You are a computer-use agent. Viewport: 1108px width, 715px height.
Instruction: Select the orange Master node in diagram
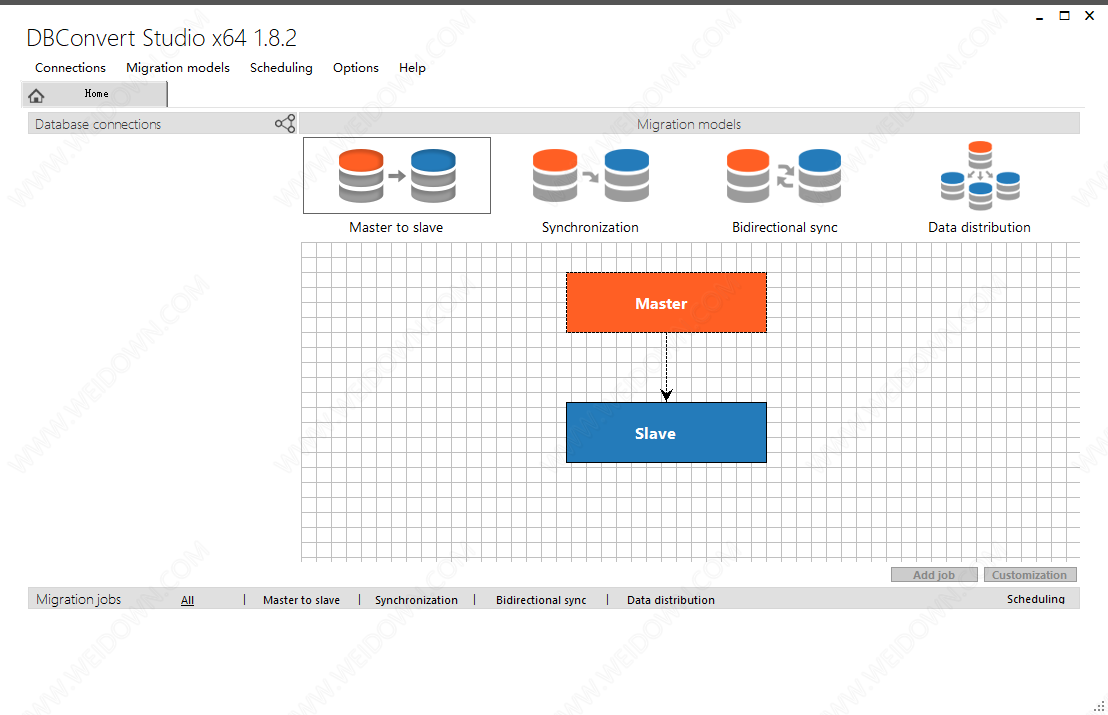[x=666, y=302]
